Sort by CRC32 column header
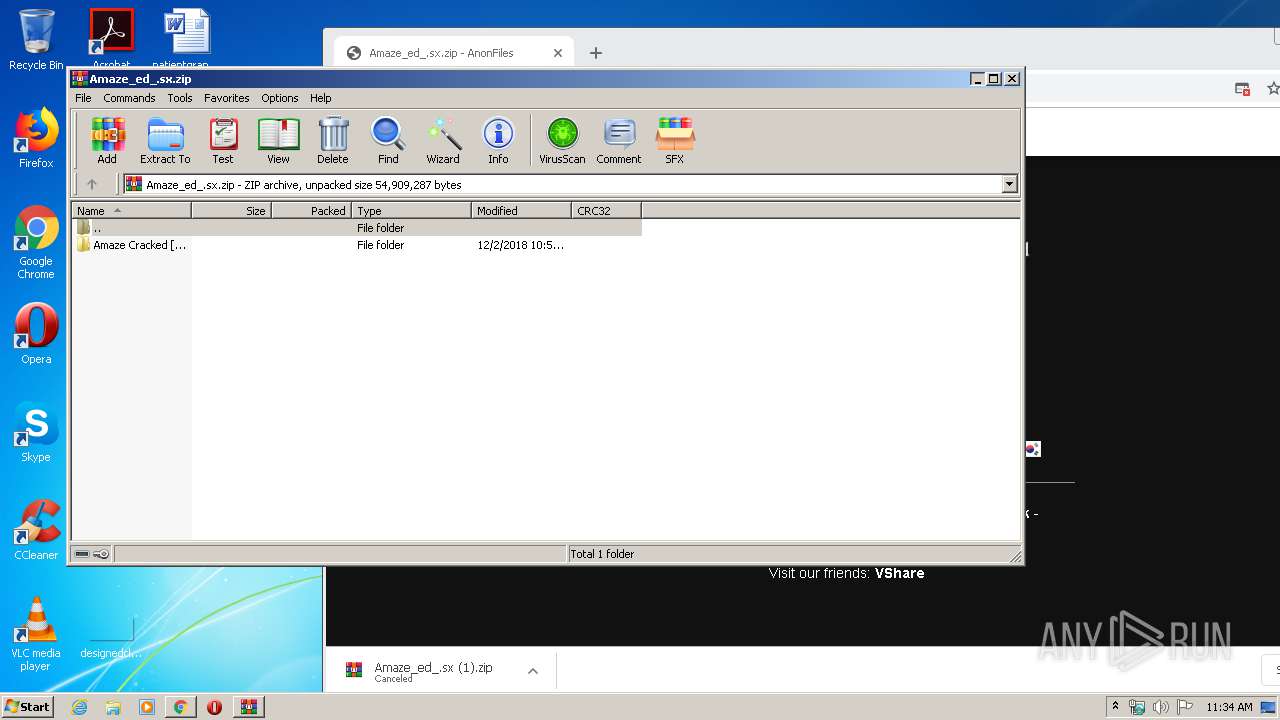The image size is (1280, 720). pyautogui.click(x=606, y=210)
